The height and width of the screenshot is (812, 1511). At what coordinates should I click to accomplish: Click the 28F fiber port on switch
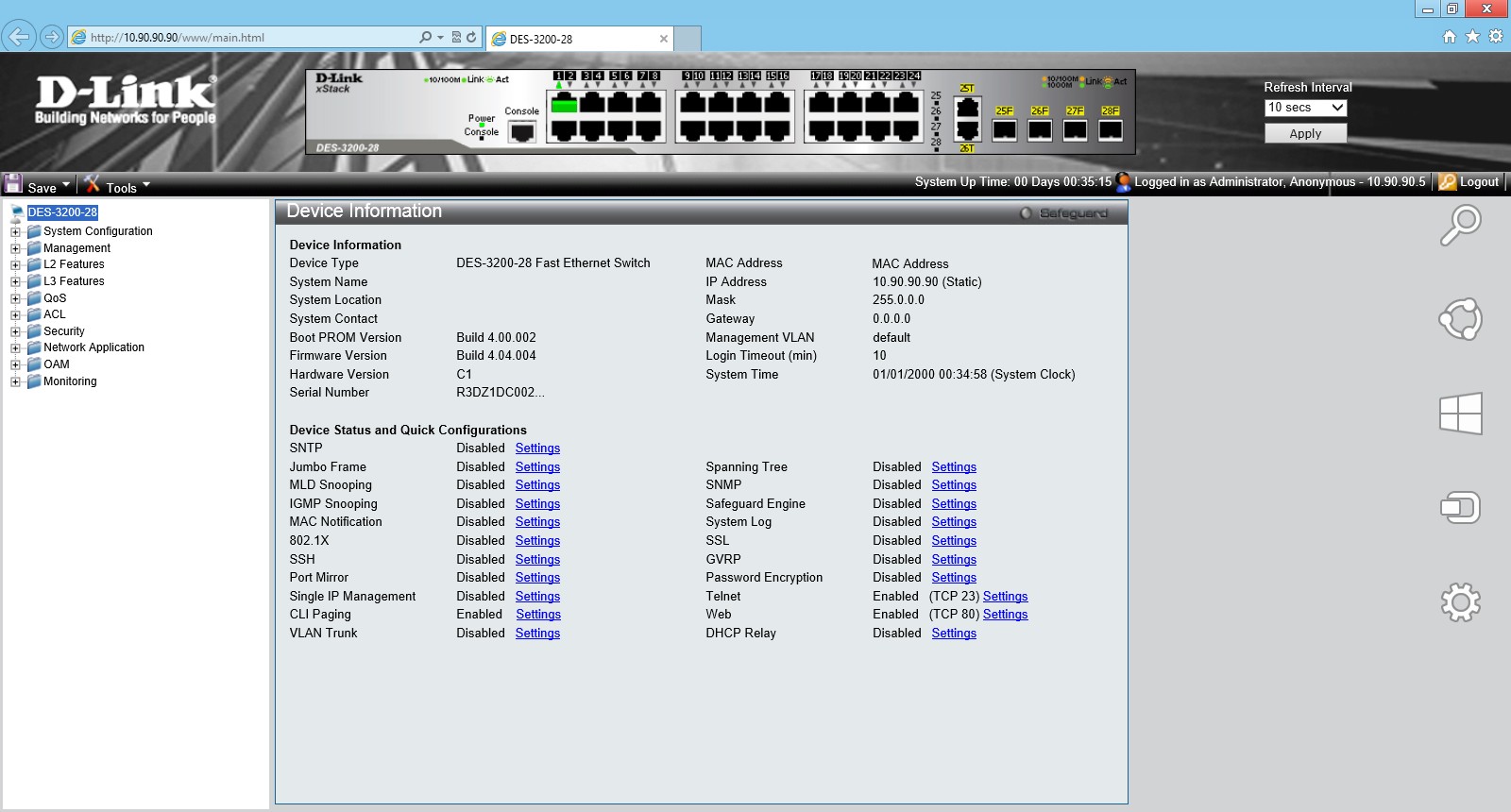click(1111, 130)
